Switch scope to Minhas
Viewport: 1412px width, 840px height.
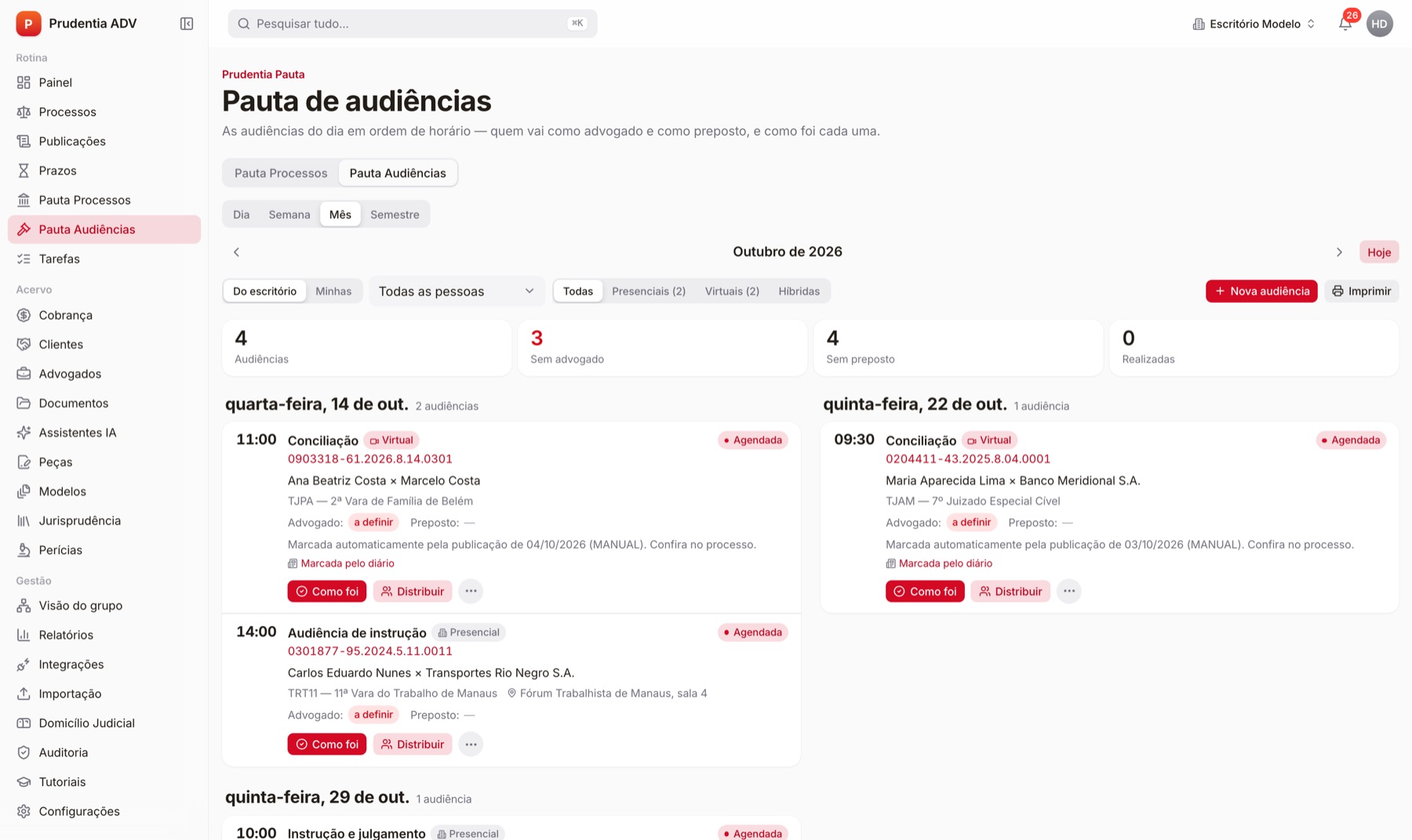point(333,291)
